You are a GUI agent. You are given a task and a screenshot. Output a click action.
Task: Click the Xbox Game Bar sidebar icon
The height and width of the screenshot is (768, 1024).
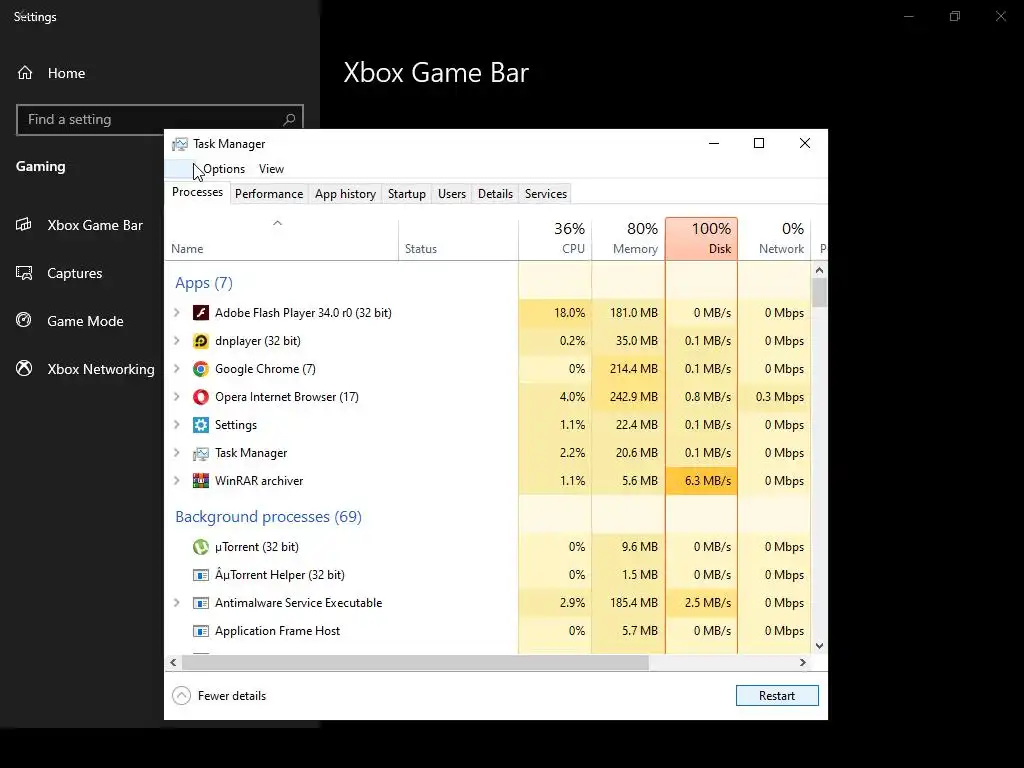point(24,225)
